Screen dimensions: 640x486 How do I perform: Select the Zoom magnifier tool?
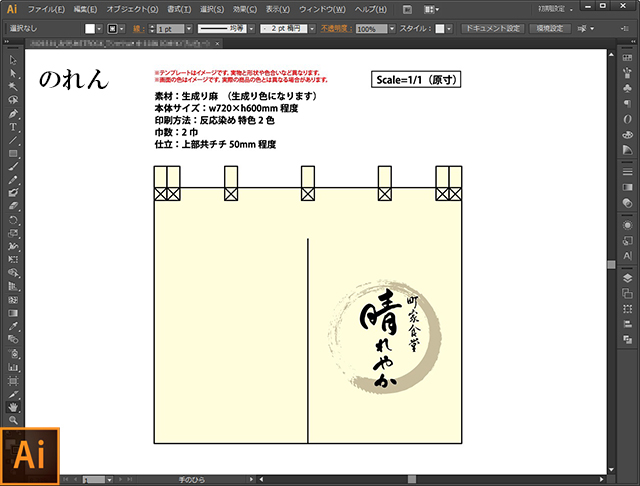coord(13,420)
